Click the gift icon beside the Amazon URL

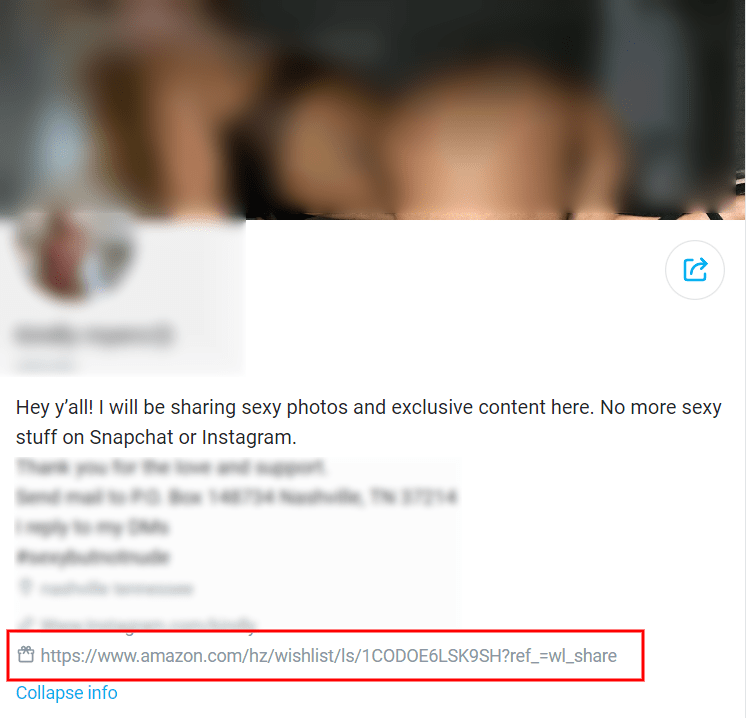(26, 655)
